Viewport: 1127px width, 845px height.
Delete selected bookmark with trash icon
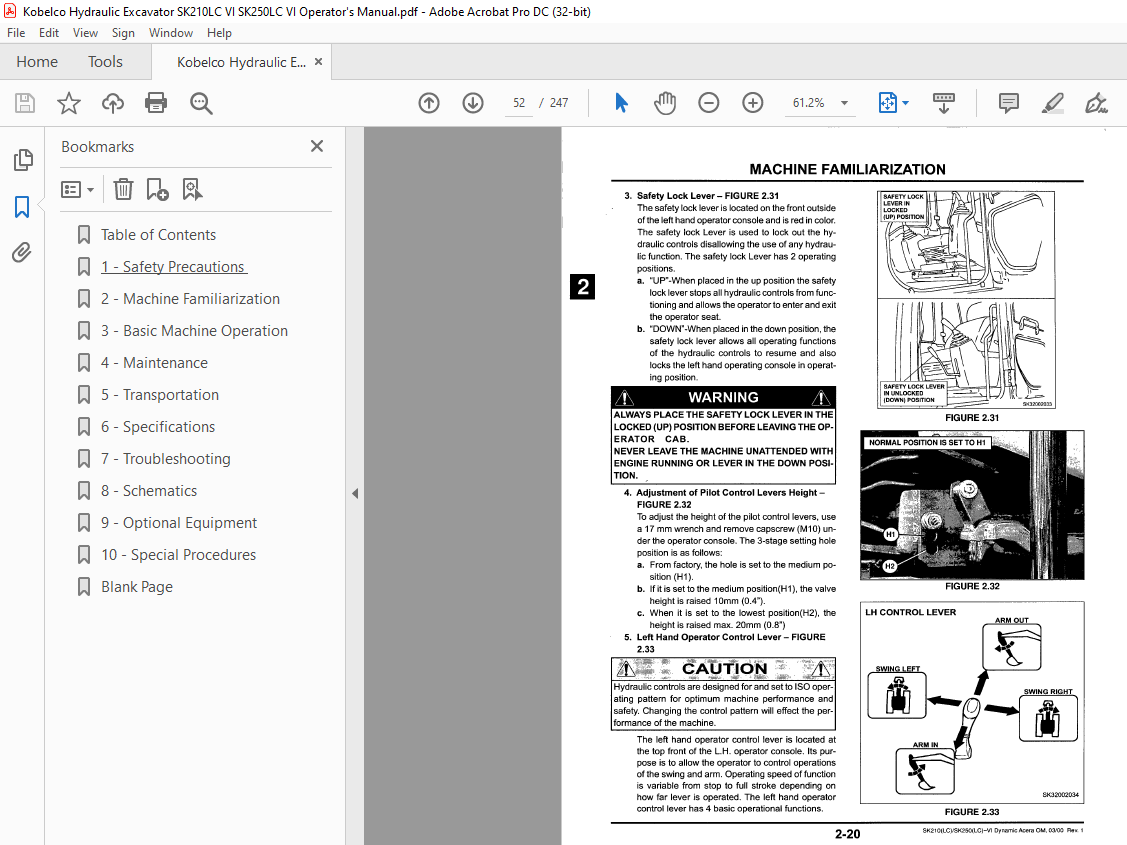pyautogui.click(x=124, y=190)
